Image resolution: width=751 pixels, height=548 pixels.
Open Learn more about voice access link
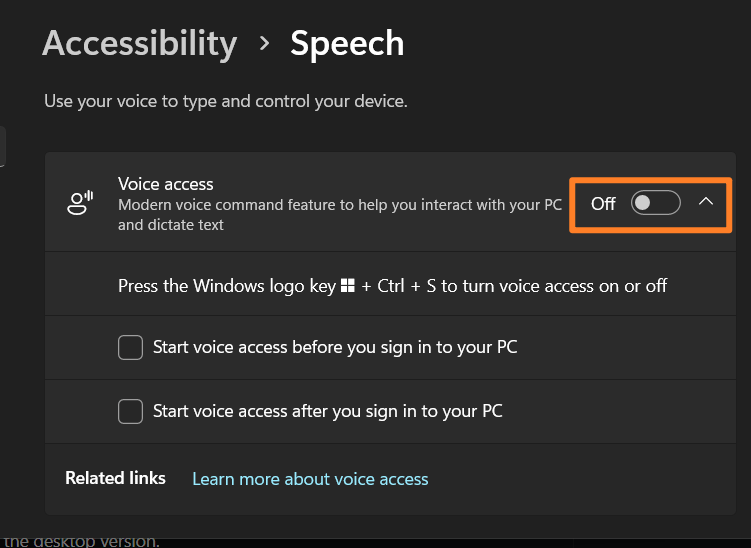[310, 479]
